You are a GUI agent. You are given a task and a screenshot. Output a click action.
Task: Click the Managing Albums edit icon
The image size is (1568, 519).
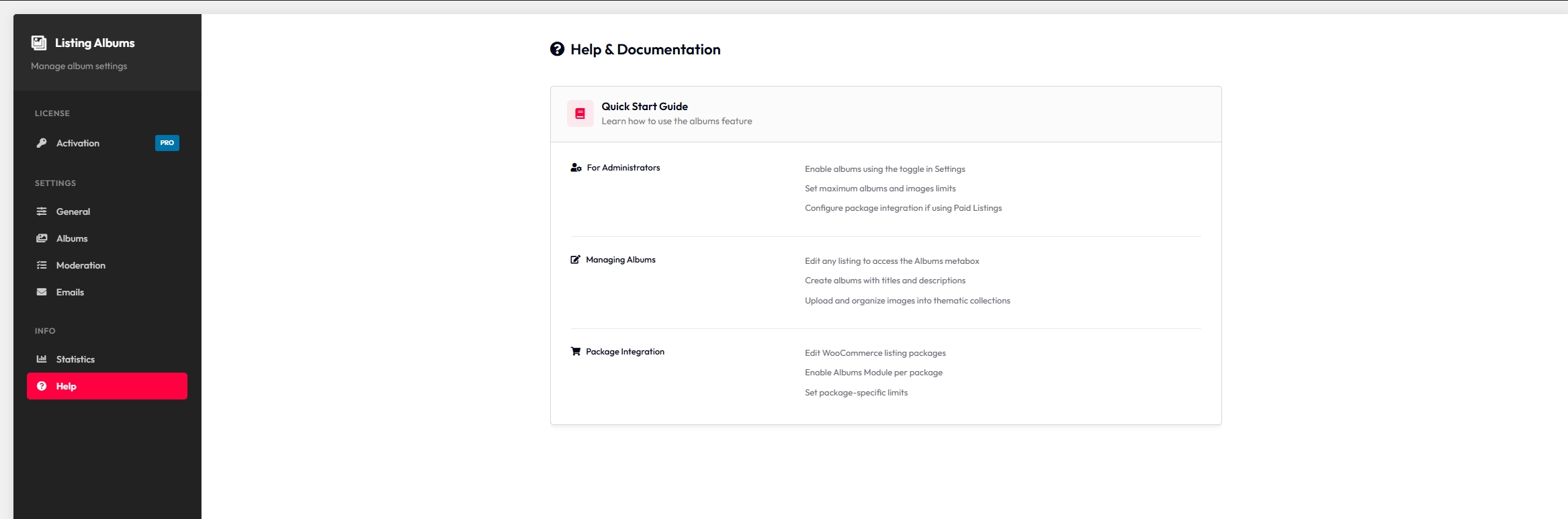tap(575, 260)
